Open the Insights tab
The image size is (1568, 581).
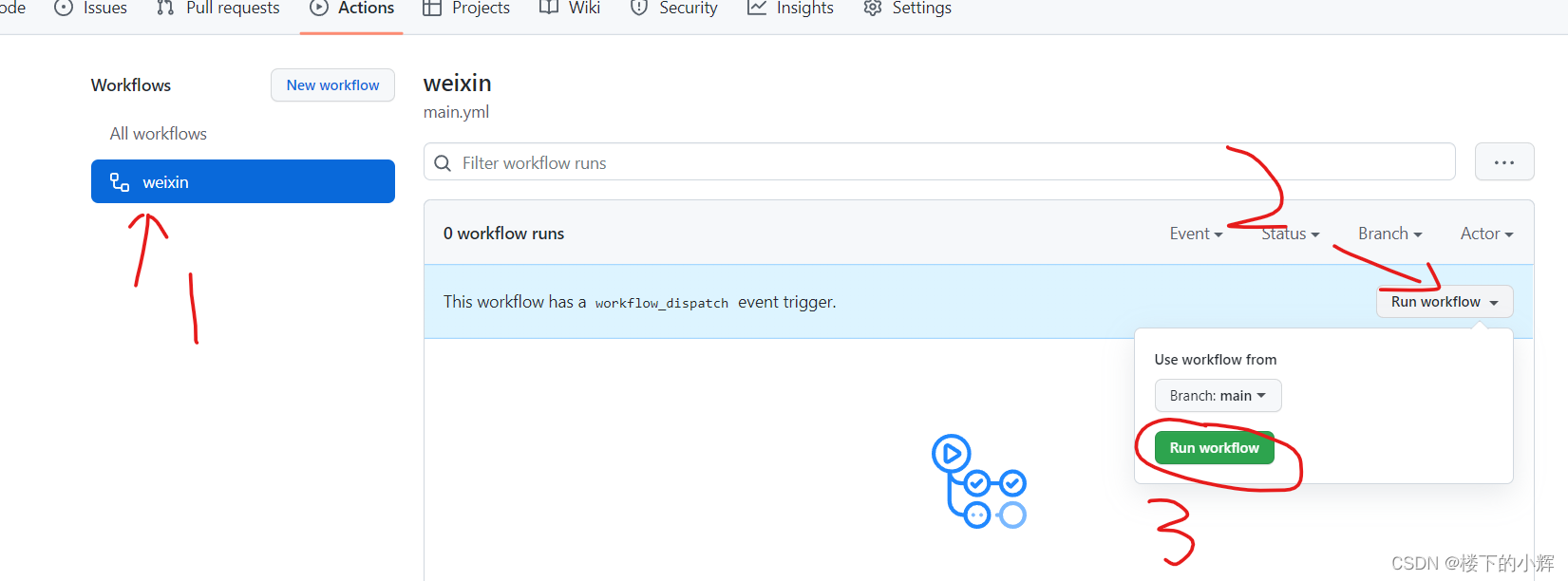790,9
